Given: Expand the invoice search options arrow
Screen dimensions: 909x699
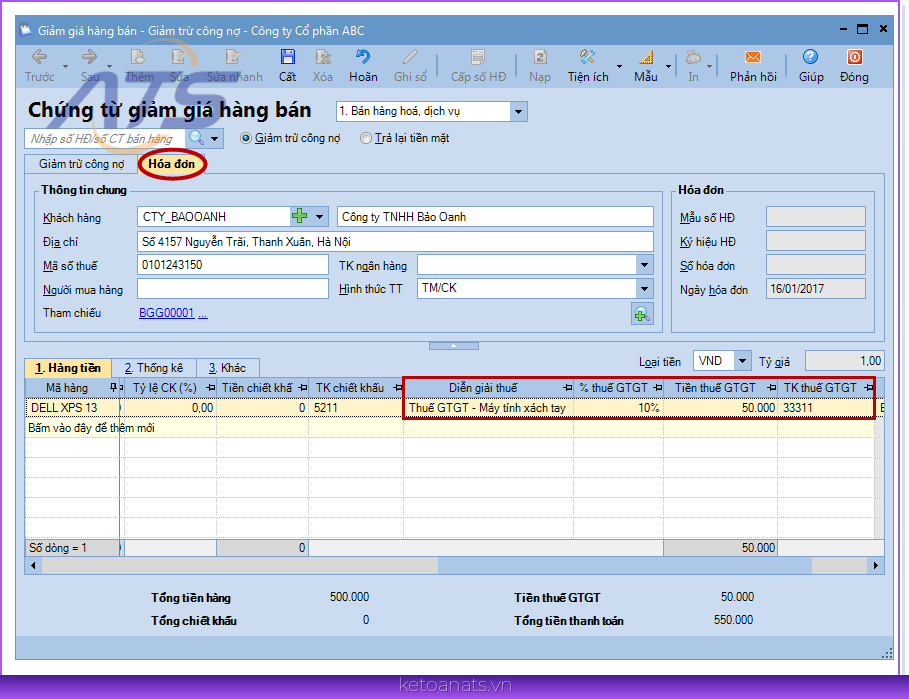Looking at the screenshot, I should coord(215,139).
